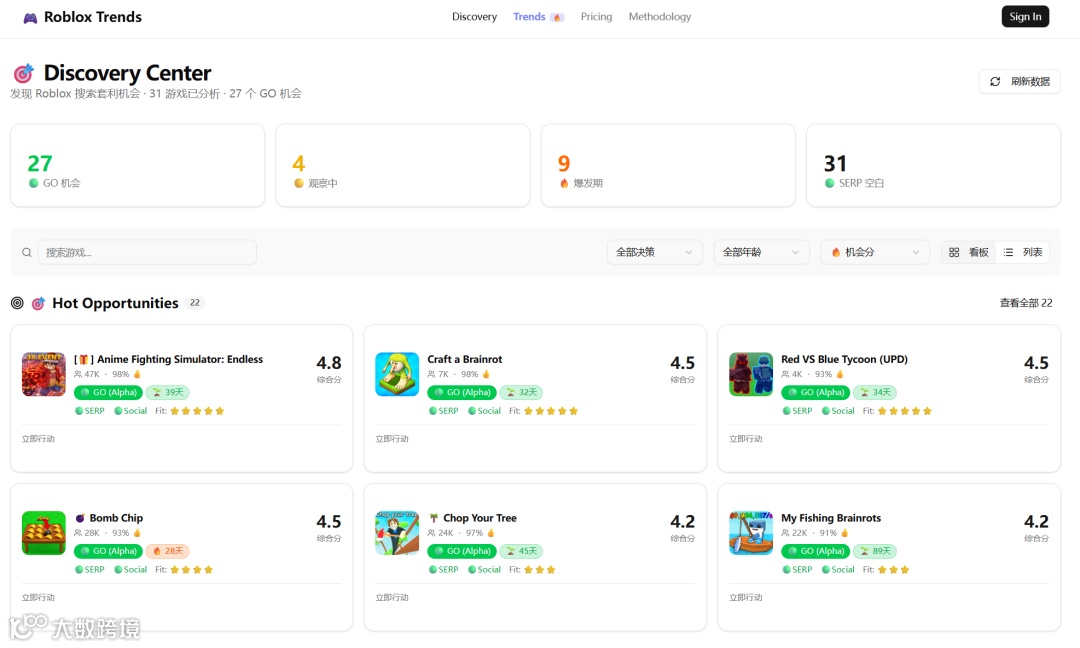The height and width of the screenshot is (648, 1080).
Task: Click the Sign In button
Action: (1025, 17)
